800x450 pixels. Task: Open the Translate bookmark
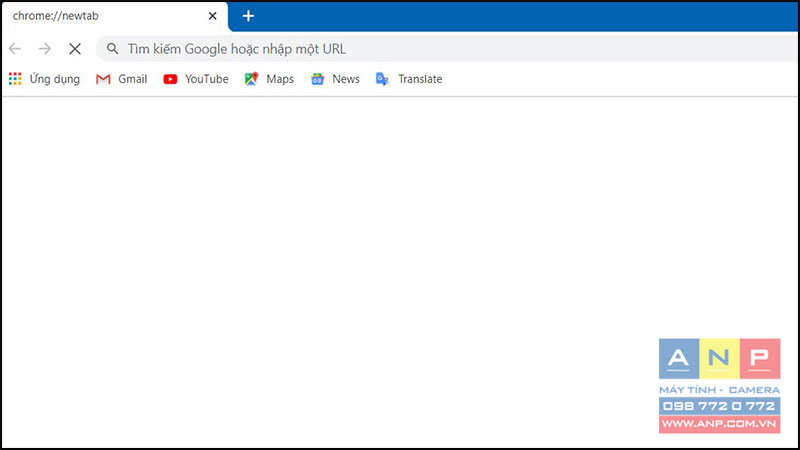[409, 79]
